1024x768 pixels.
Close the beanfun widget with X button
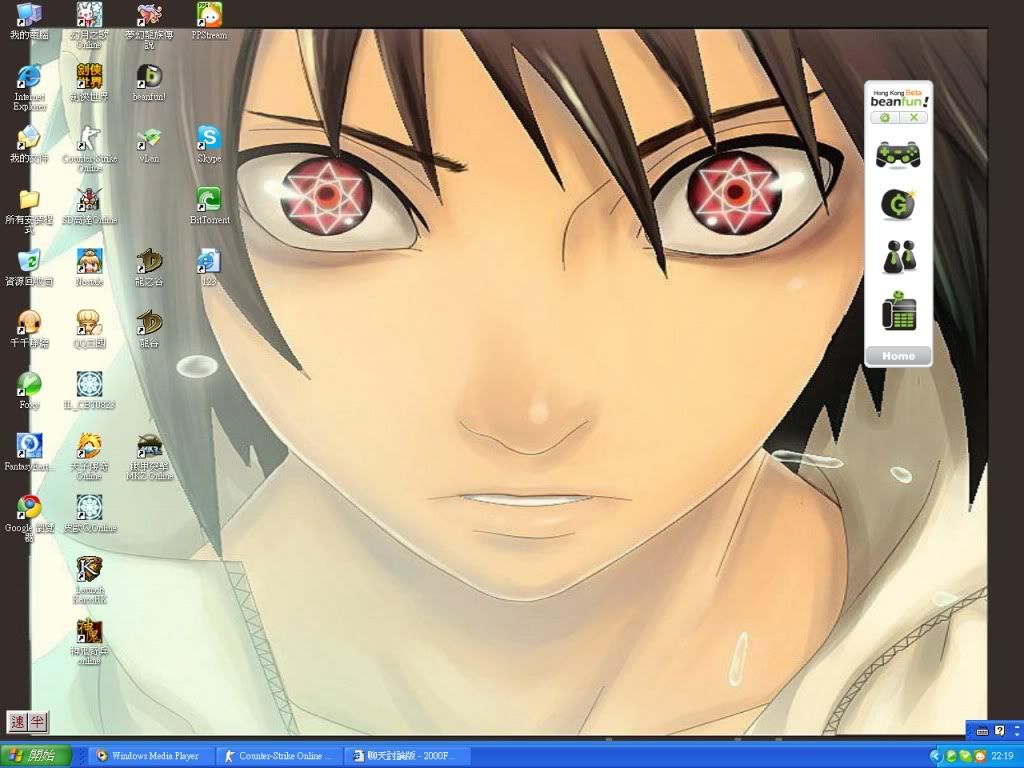pyautogui.click(x=913, y=118)
